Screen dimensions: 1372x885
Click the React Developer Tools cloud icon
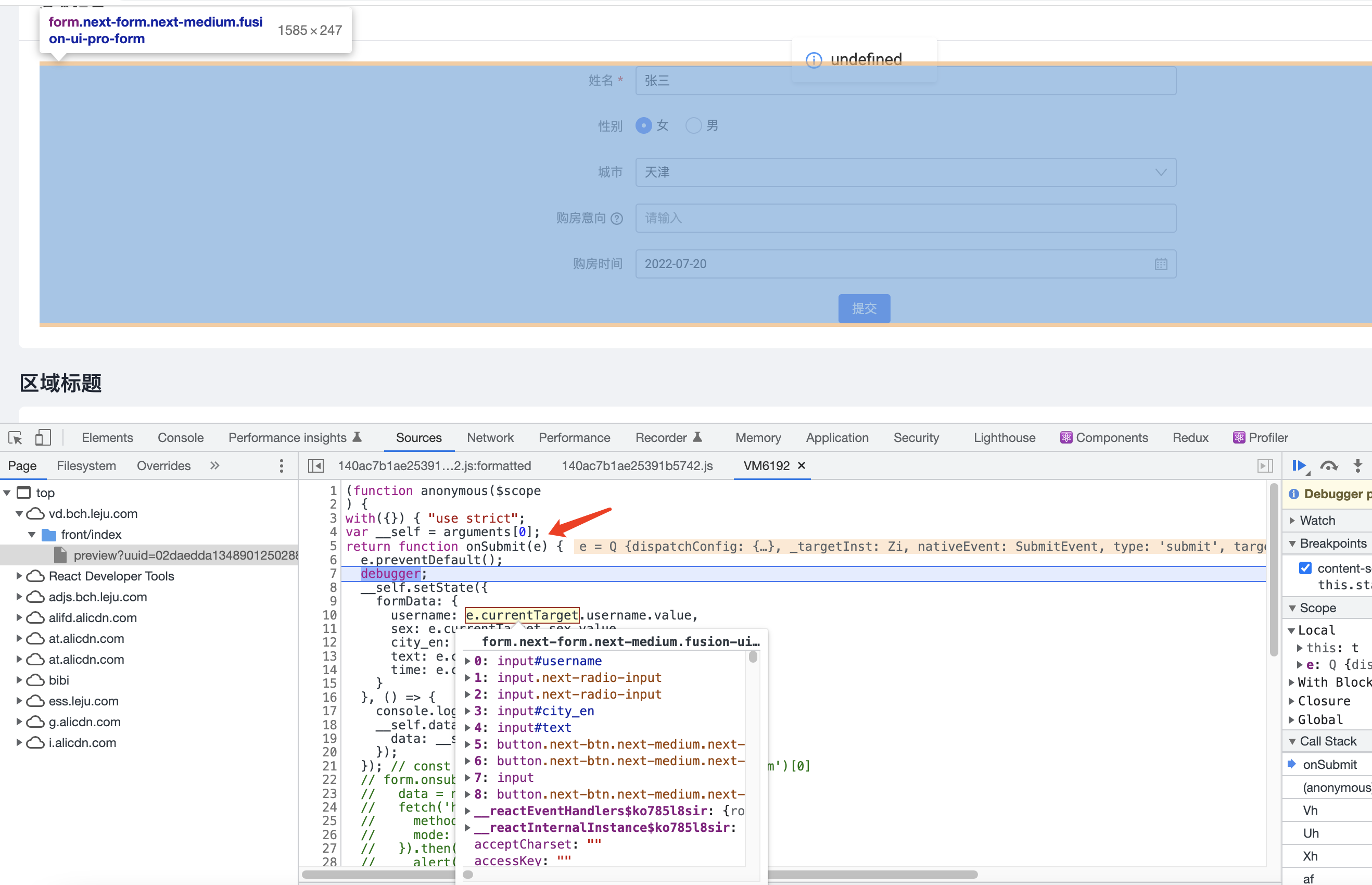[35, 576]
